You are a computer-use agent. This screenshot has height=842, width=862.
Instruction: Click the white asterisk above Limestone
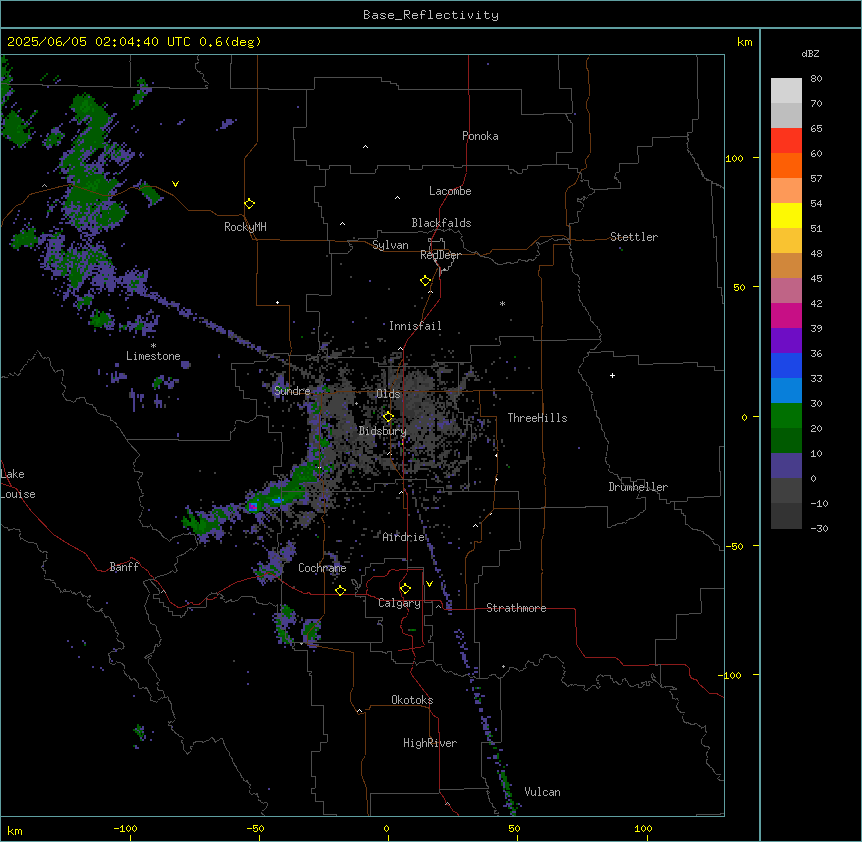coord(153,346)
